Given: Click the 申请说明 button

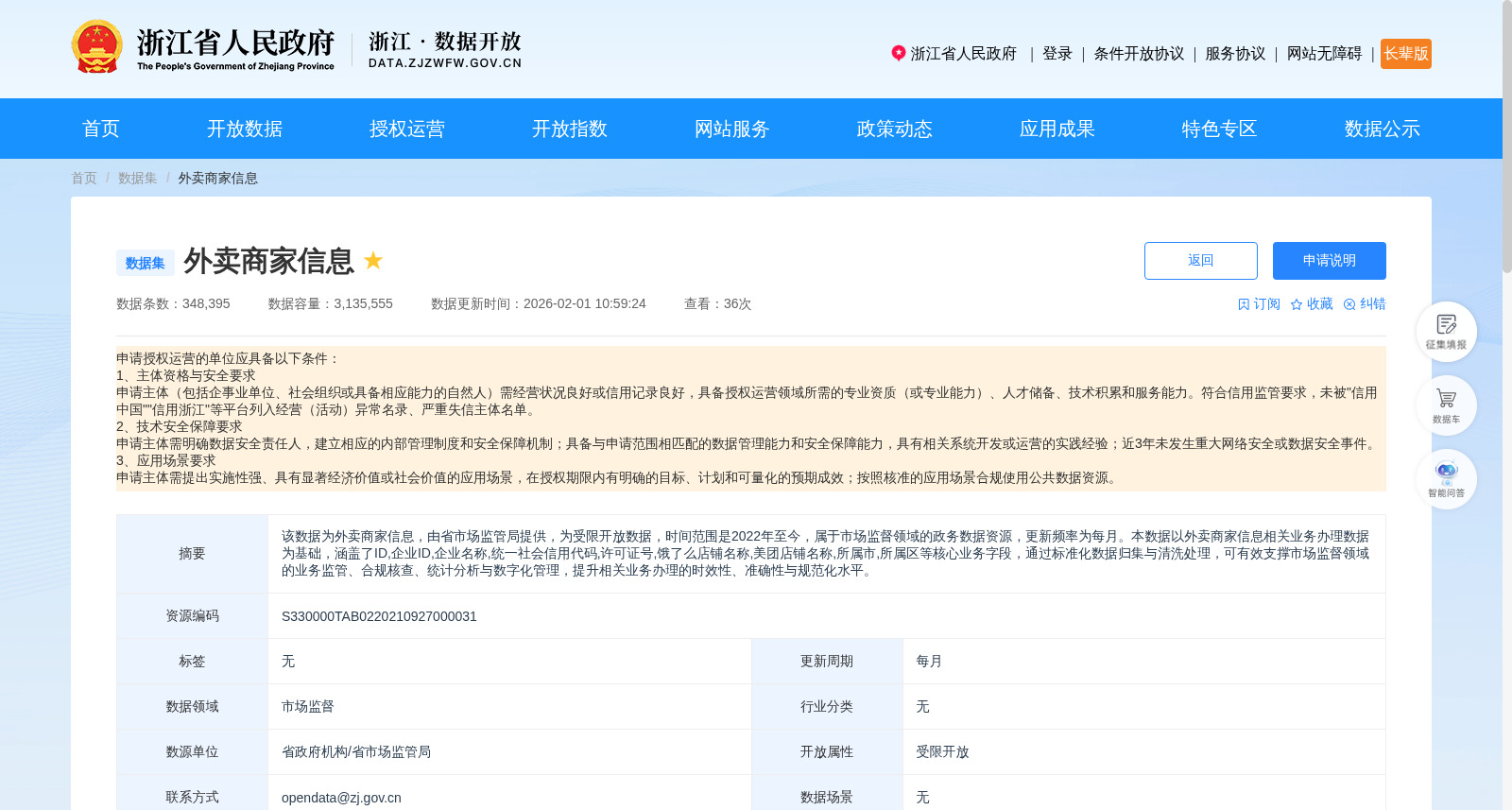Looking at the screenshot, I should (x=1330, y=261).
